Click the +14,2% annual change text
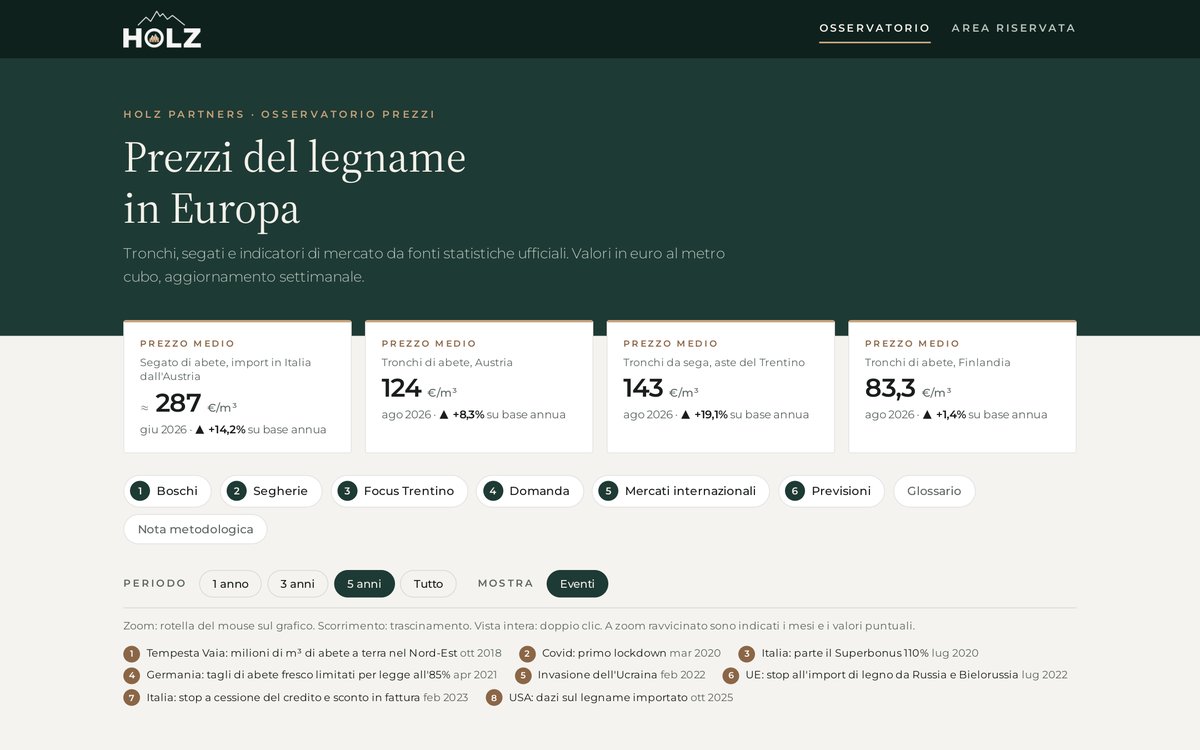The width and height of the screenshot is (1200, 750). 227,430
